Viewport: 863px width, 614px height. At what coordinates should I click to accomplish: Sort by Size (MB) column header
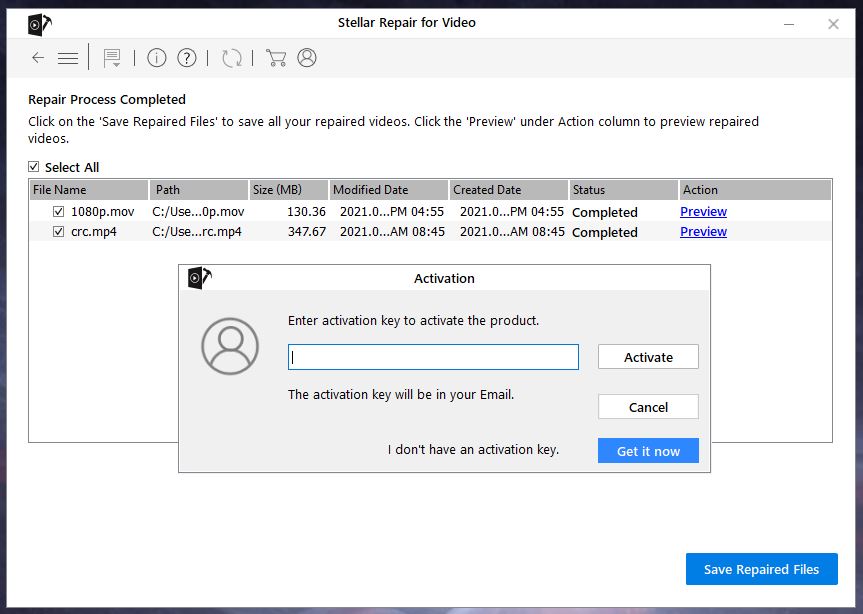pyautogui.click(x=289, y=190)
